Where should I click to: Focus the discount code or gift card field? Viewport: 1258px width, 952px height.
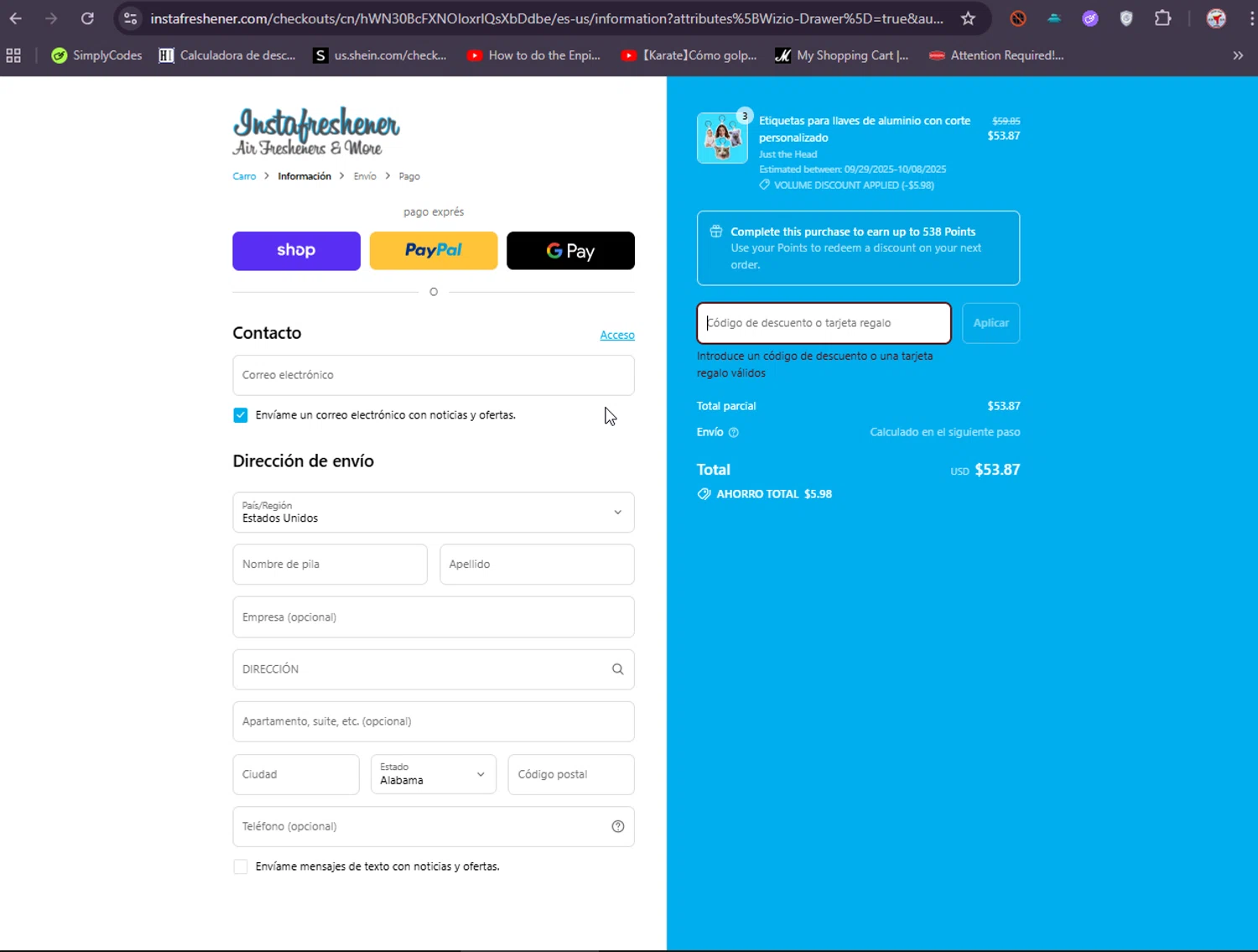coord(824,323)
